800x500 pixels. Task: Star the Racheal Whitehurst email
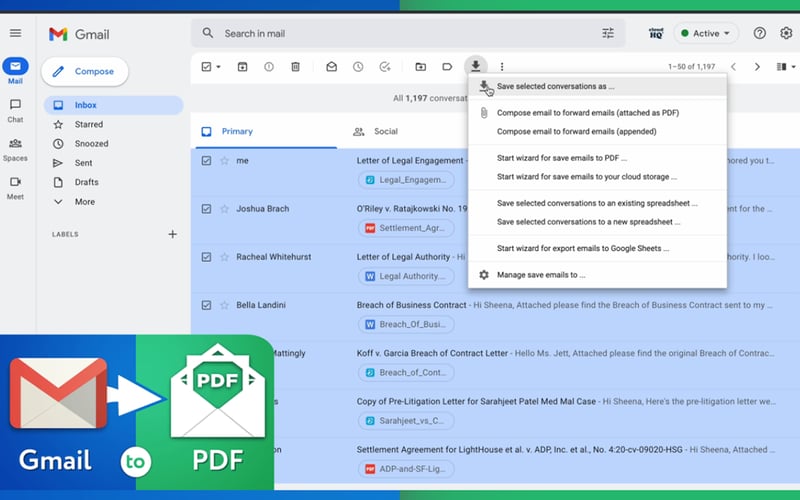224,257
